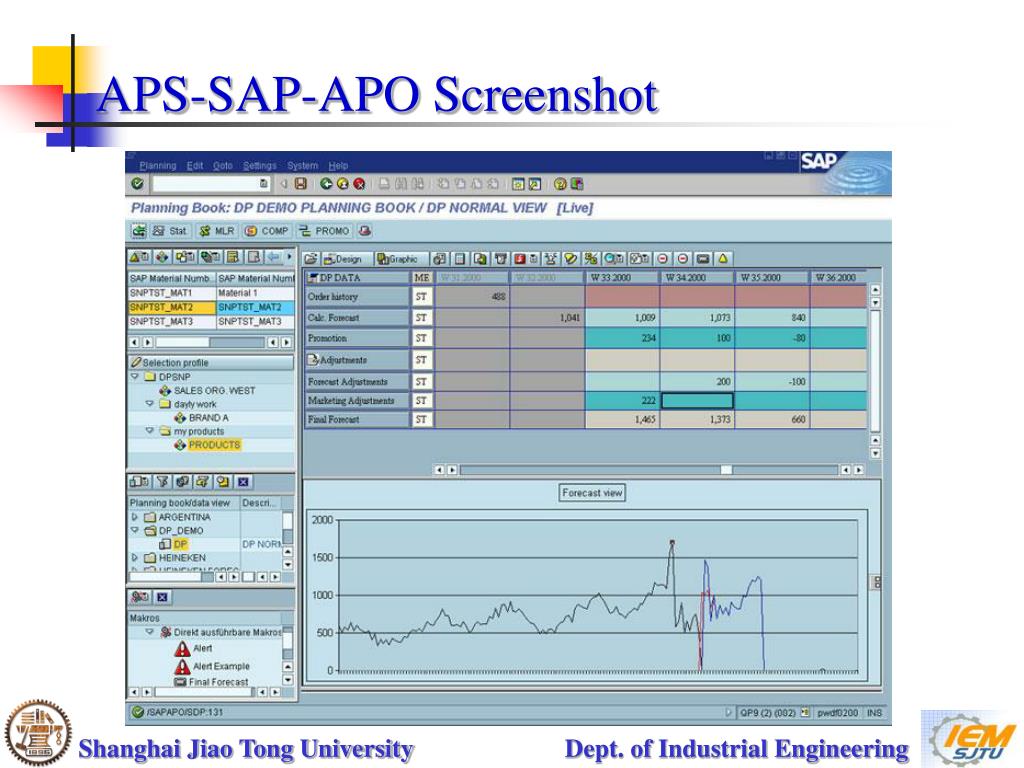Click the second red circle minus icon
Screen dimensions: 1024x768
[x=683, y=259]
